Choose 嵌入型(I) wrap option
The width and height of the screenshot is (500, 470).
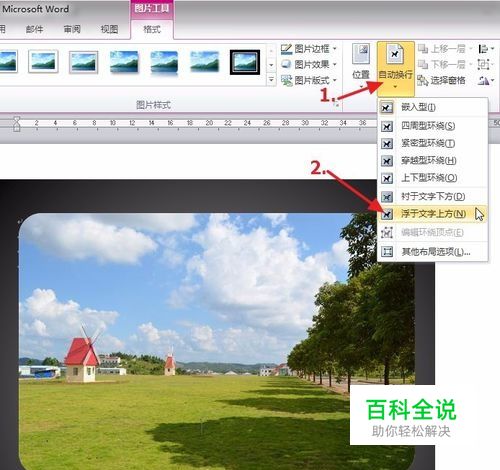pos(432,107)
